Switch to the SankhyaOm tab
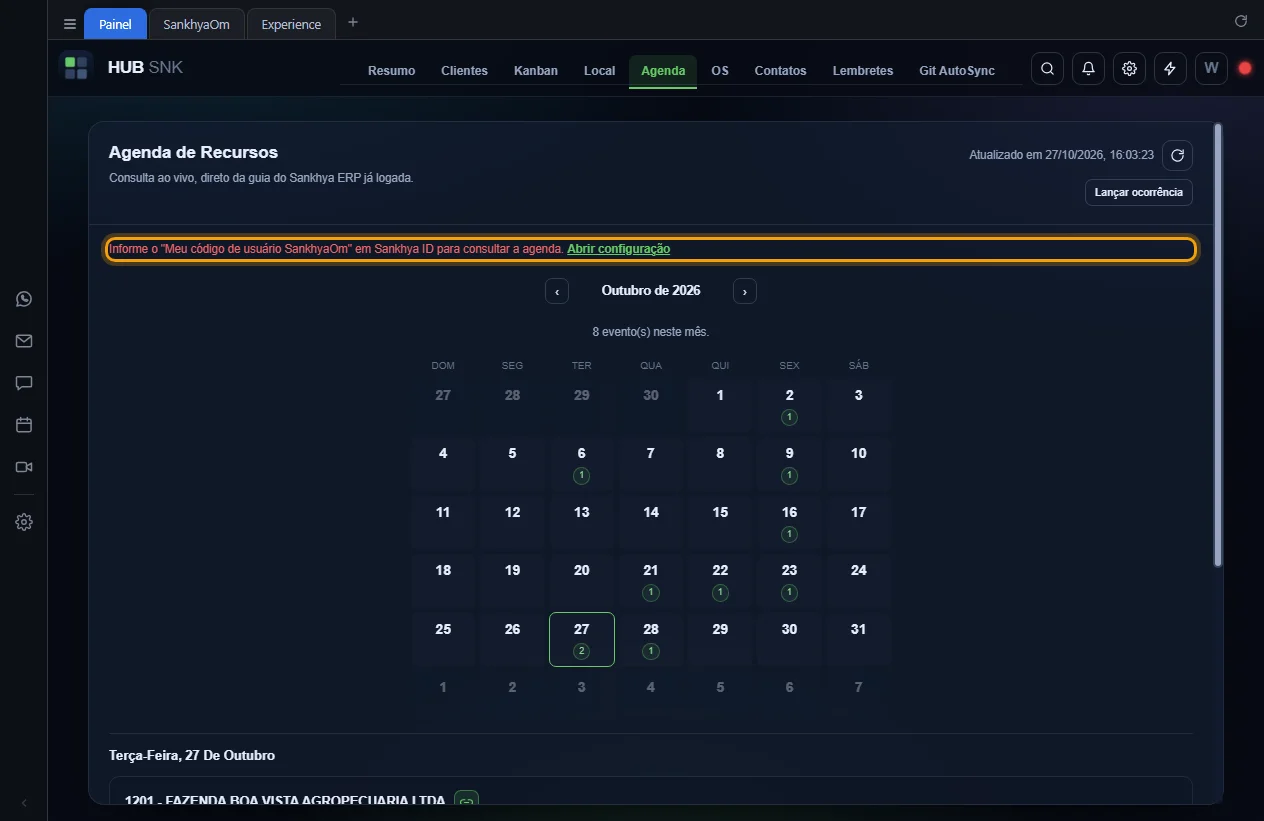This screenshot has width=1264, height=821. pos(196,24)
